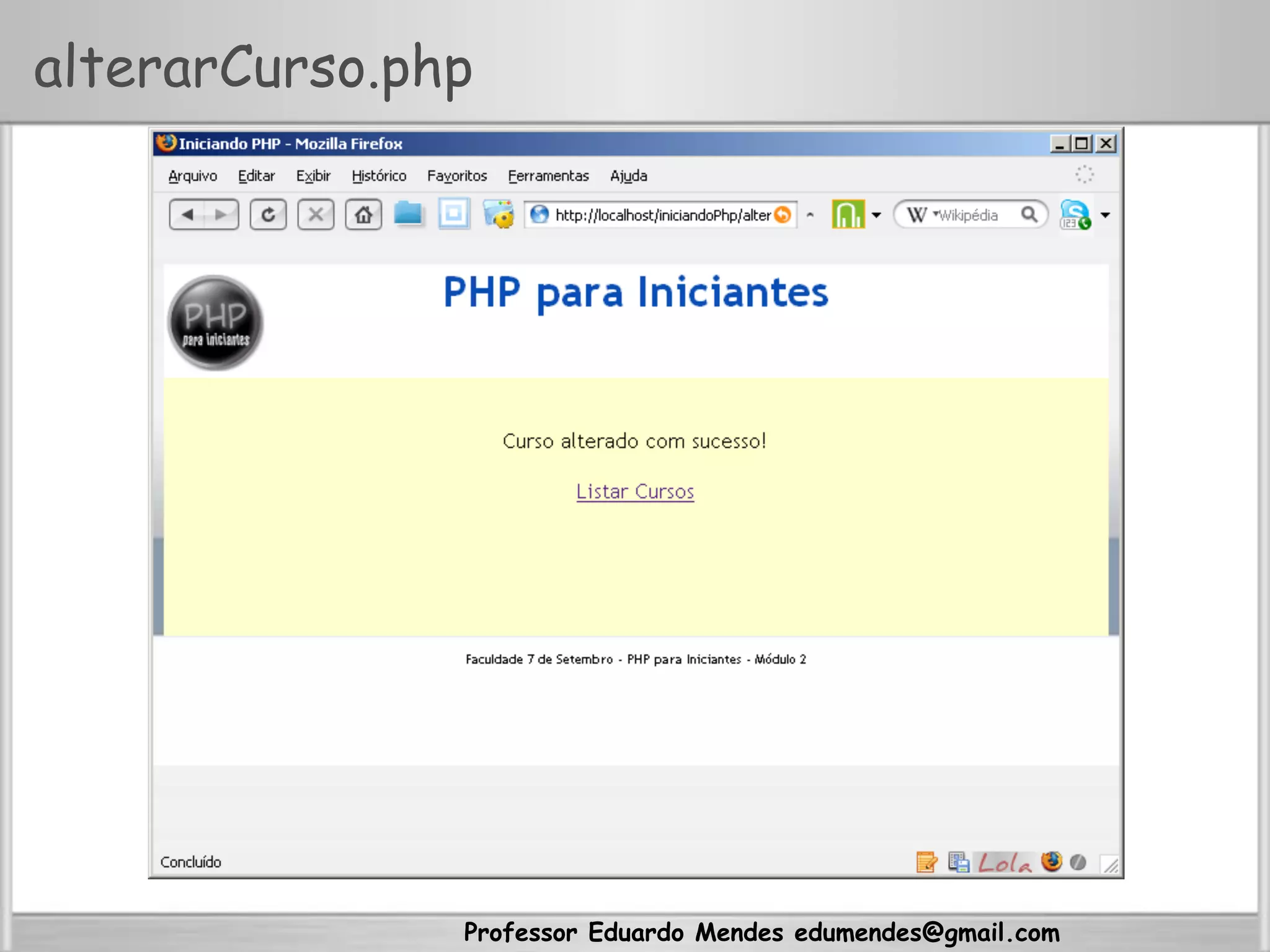Click the blue square toolbar icon

(454, 214)
